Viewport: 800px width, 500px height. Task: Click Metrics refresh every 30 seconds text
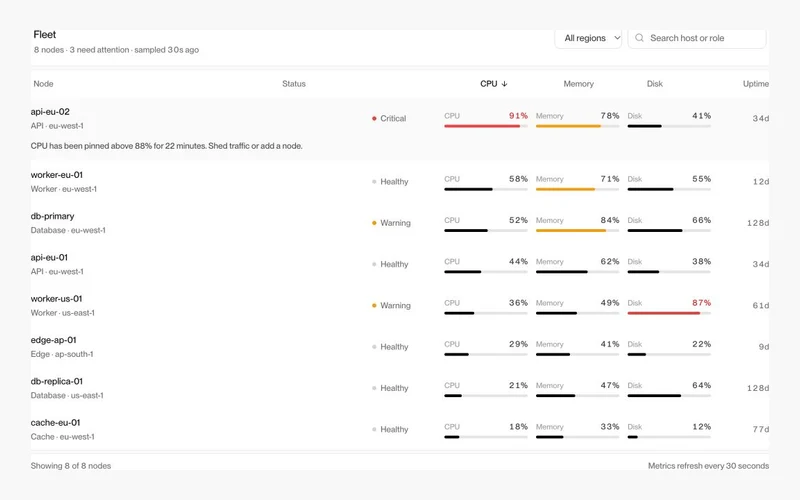tap(708, 466)
